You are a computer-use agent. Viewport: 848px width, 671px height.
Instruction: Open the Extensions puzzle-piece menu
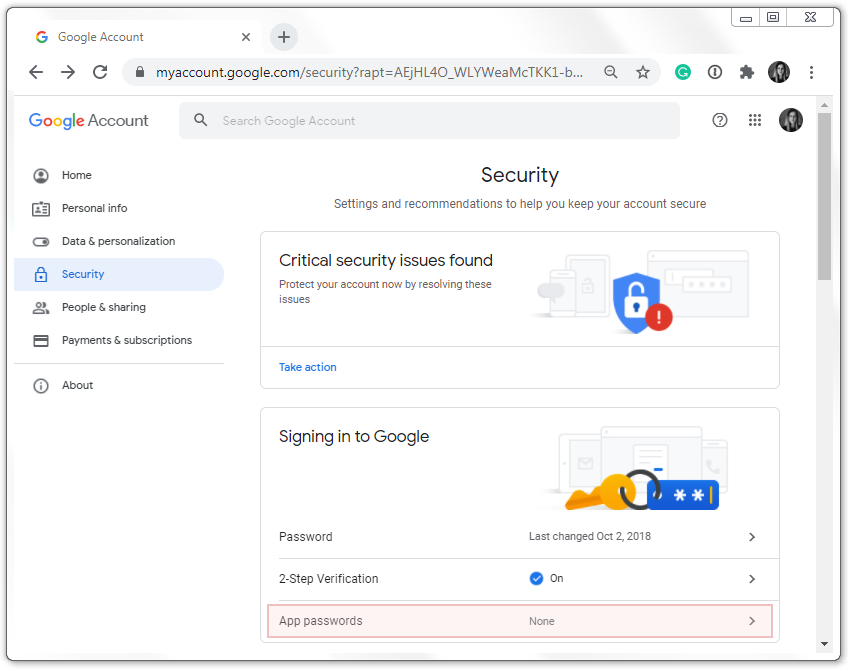[x=746, y=72]
